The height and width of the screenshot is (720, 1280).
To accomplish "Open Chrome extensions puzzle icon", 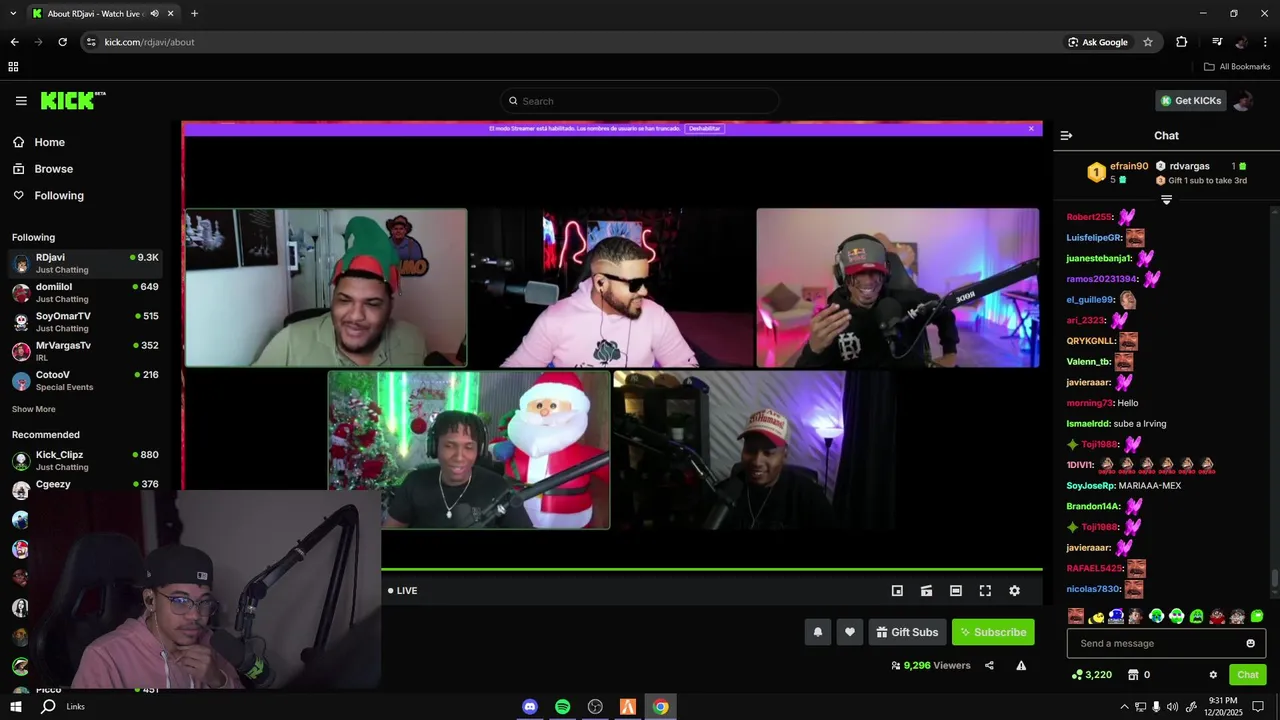I will click(1181, 42).
